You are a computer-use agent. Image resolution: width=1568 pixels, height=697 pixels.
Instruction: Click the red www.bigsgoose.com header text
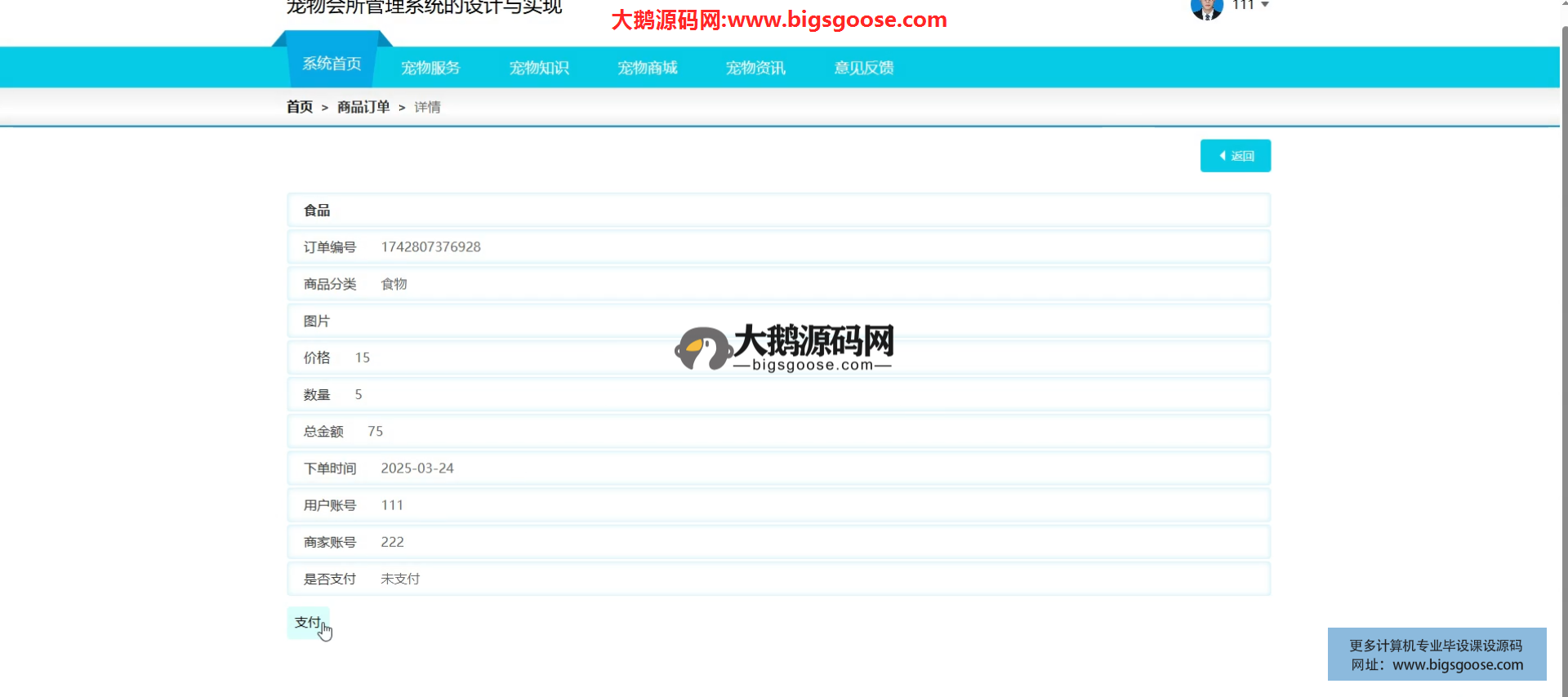(x=779, y=20)
